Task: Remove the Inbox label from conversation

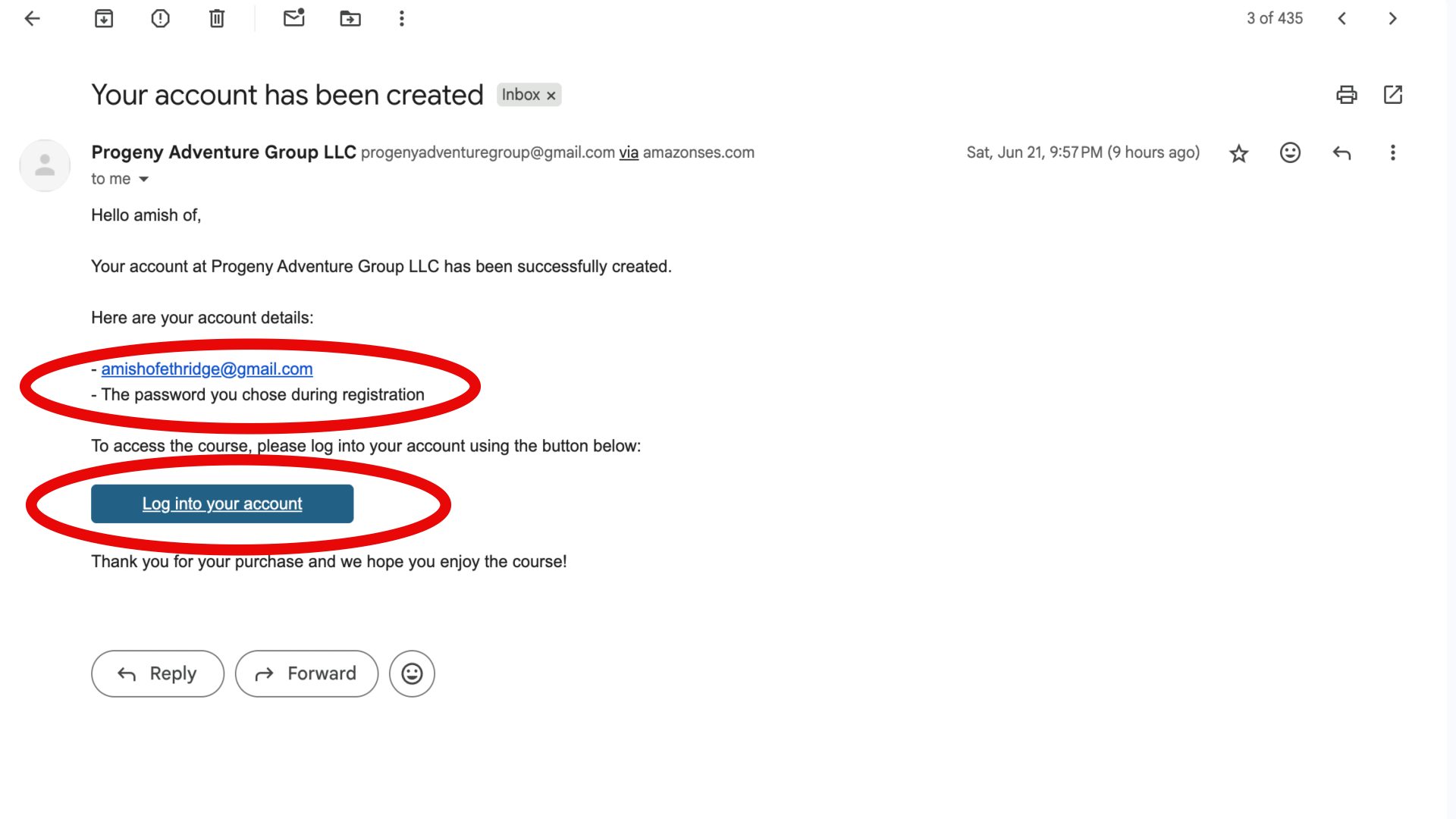Action: pos(551,96)
